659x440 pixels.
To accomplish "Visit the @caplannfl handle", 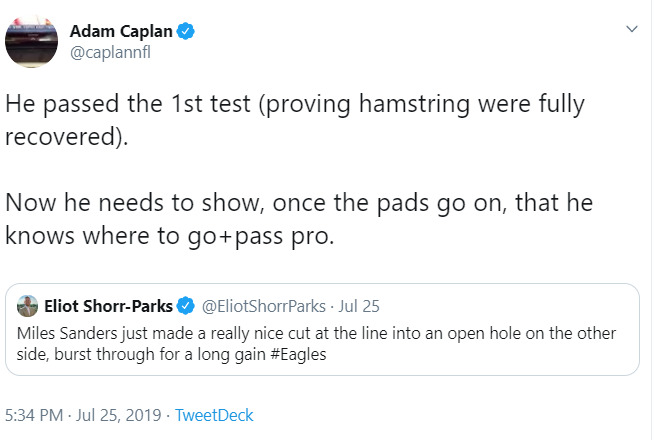I will [x=110, y=53].
